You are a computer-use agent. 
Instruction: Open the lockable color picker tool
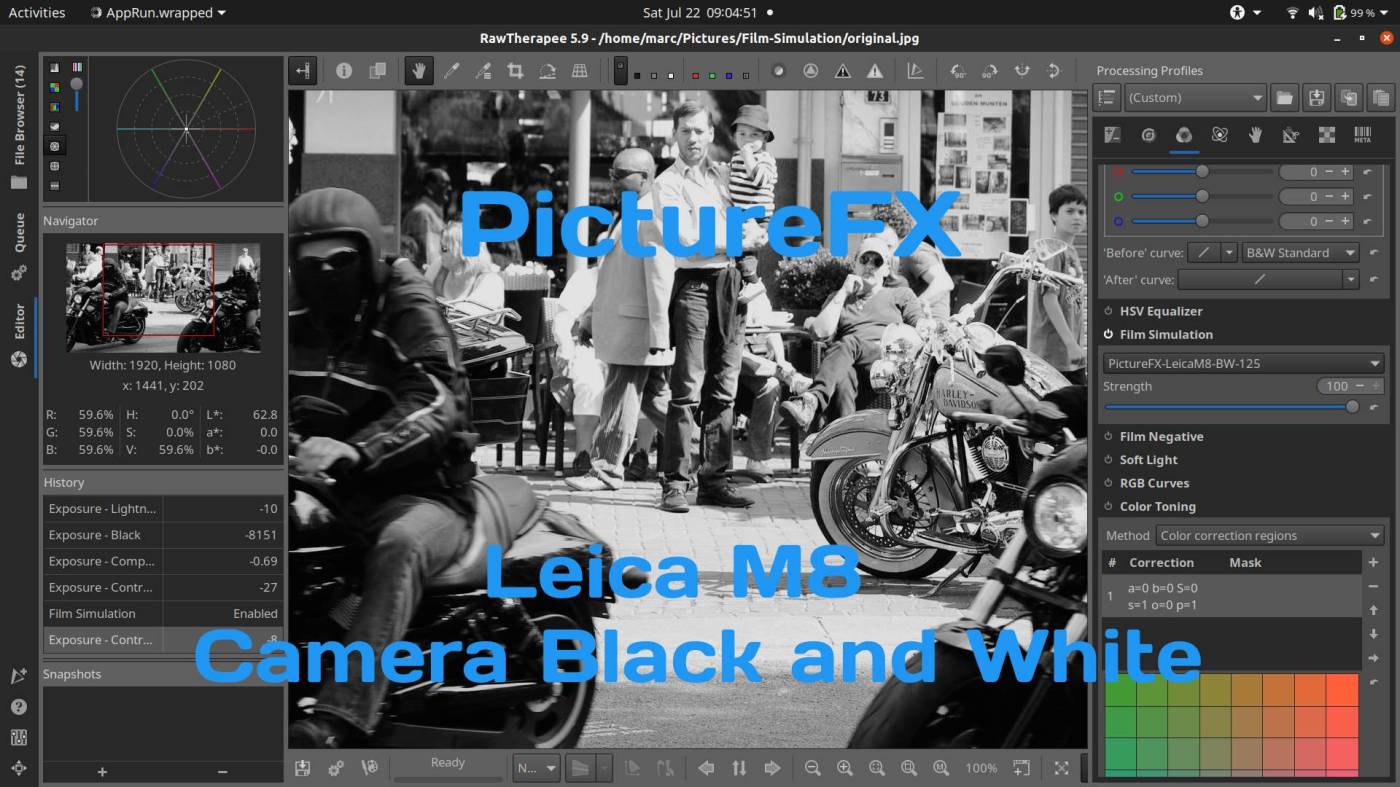pos(483,71)
